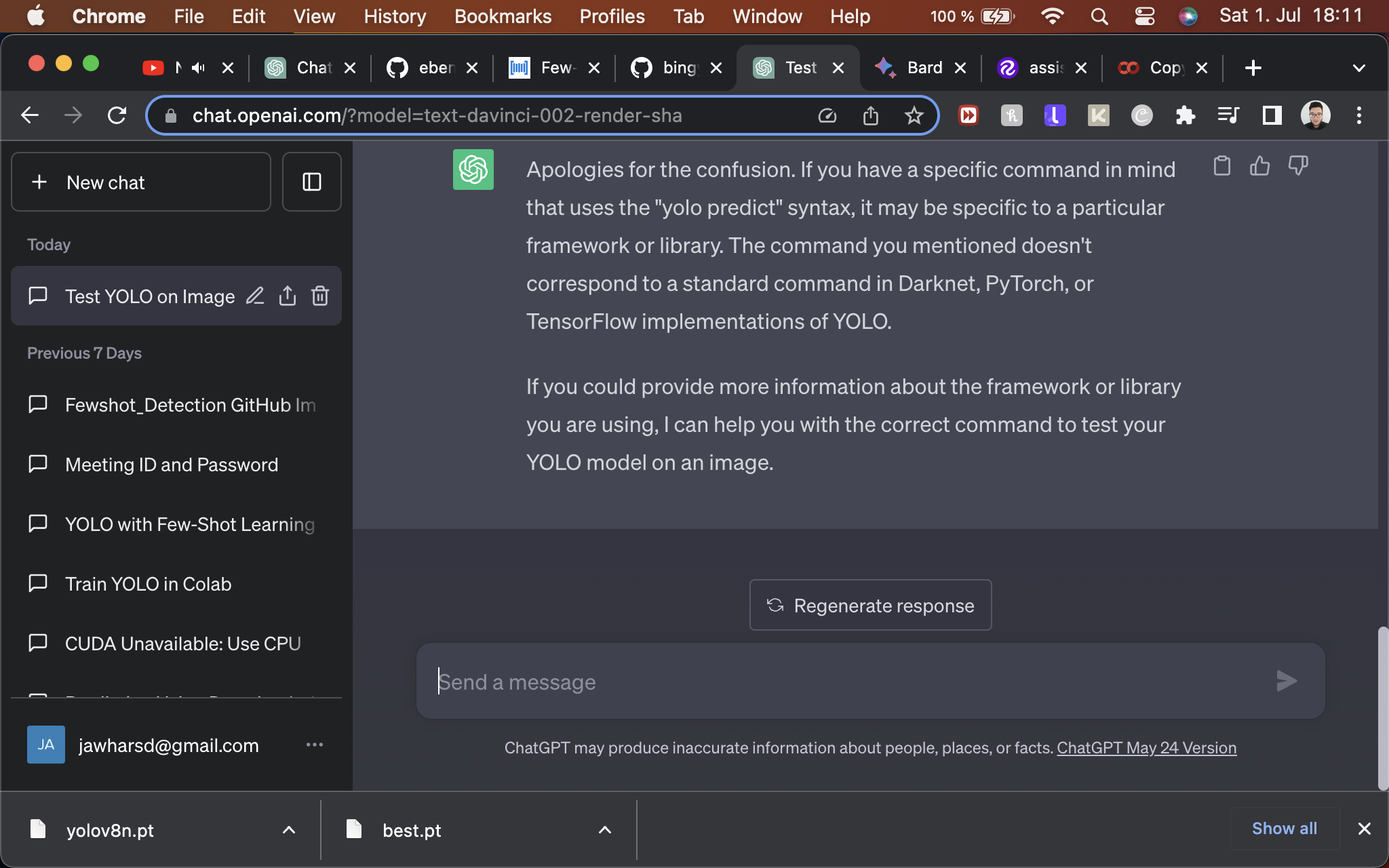The image size is (1389, 868).
Task: Focus the Send a message field
Action: pos(848,682)
